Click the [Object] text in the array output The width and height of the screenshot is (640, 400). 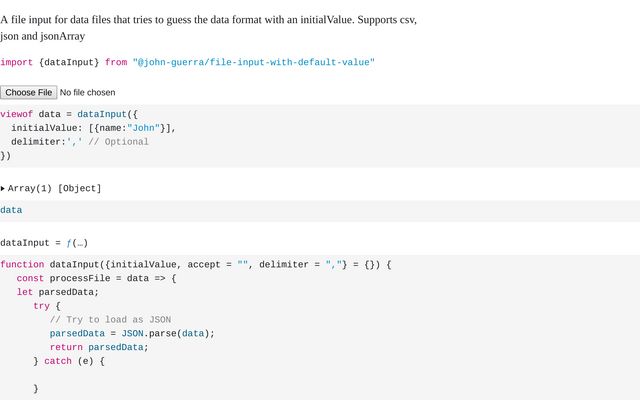click(79, 188)
